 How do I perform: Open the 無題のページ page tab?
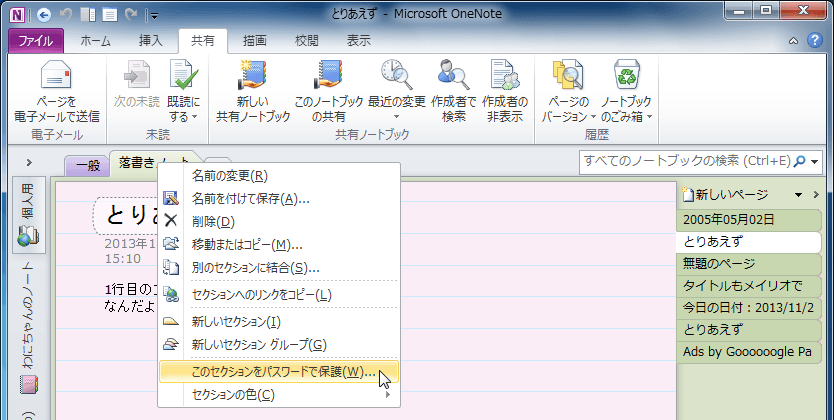point(749,264)
